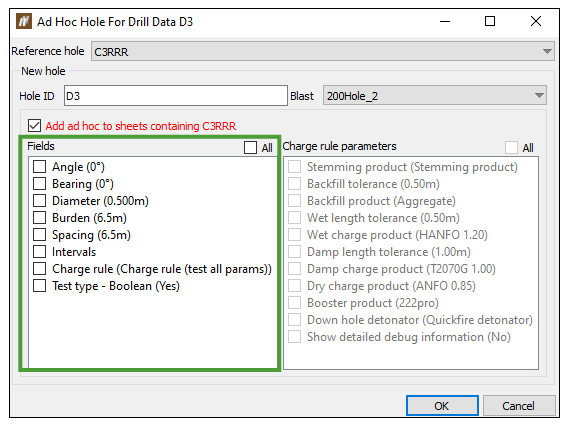Maximize the Ad Hoc Hole dialog
Viewport: 569px width, 427px height.
pyautogui.click(x=490, y=21)
